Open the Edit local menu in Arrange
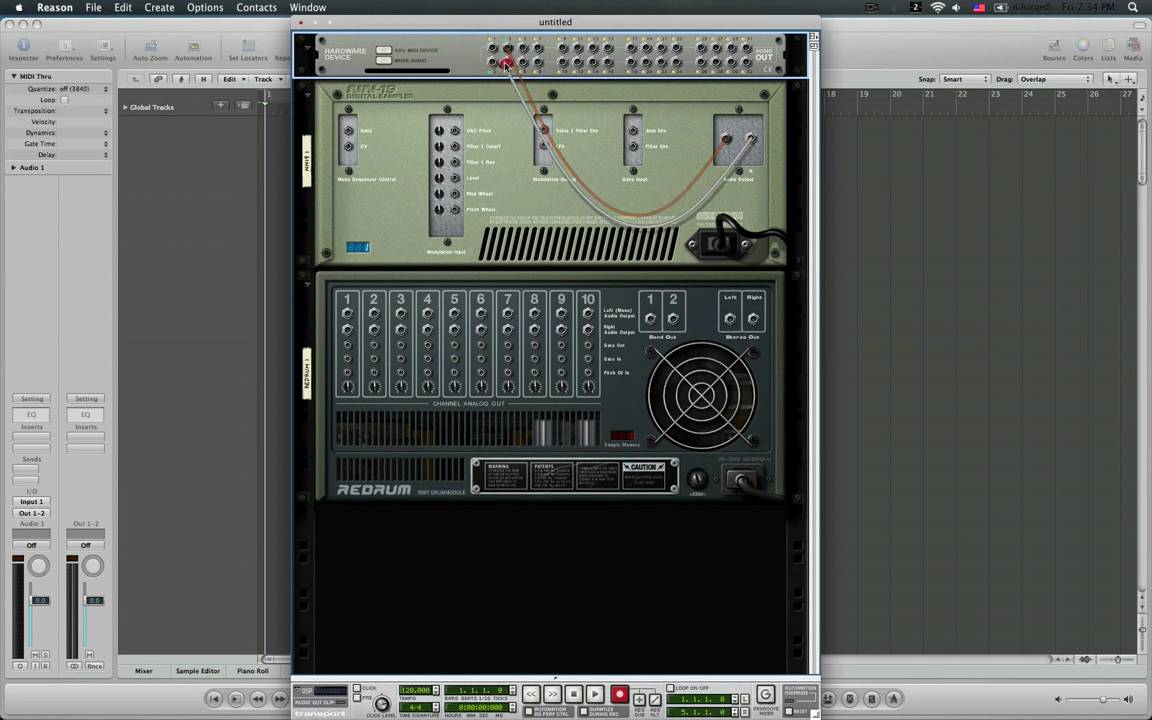The height and width of the screenshot is (720, 1152). click(234, 79)
